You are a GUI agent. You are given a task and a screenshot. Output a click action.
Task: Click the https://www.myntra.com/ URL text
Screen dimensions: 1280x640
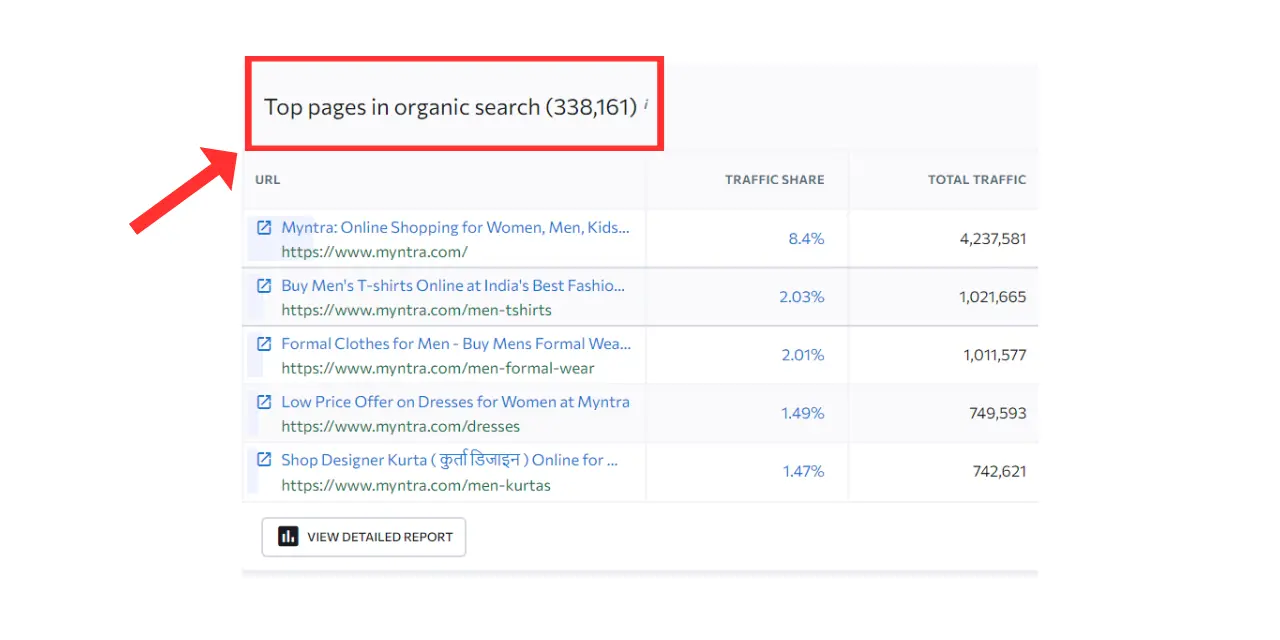(x=374, y=253)
